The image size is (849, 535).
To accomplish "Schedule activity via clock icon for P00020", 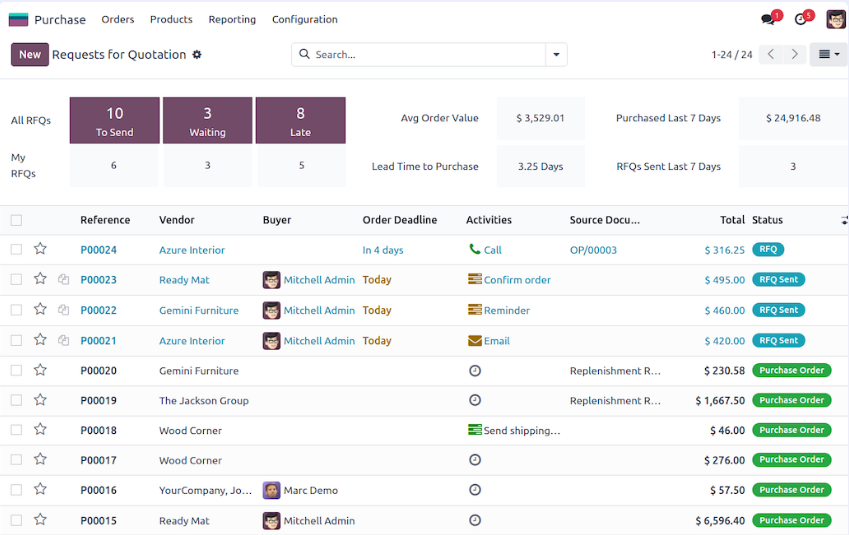I will [x=475, y=371].
